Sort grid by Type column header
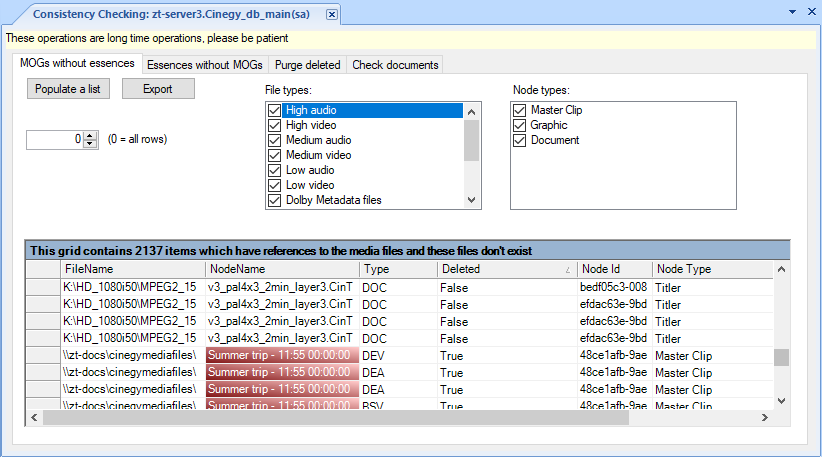 [x=398, y=269]
